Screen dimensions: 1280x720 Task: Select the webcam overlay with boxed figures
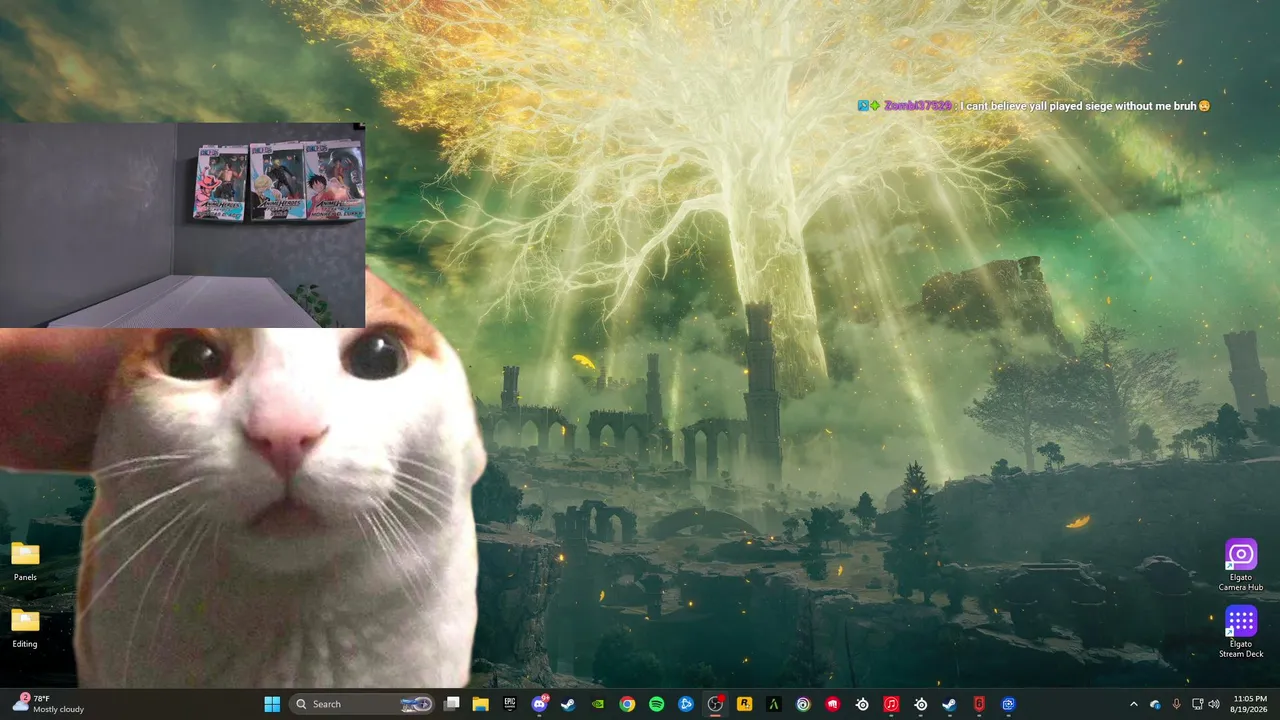pyautogui.click(x=182, y=225)
